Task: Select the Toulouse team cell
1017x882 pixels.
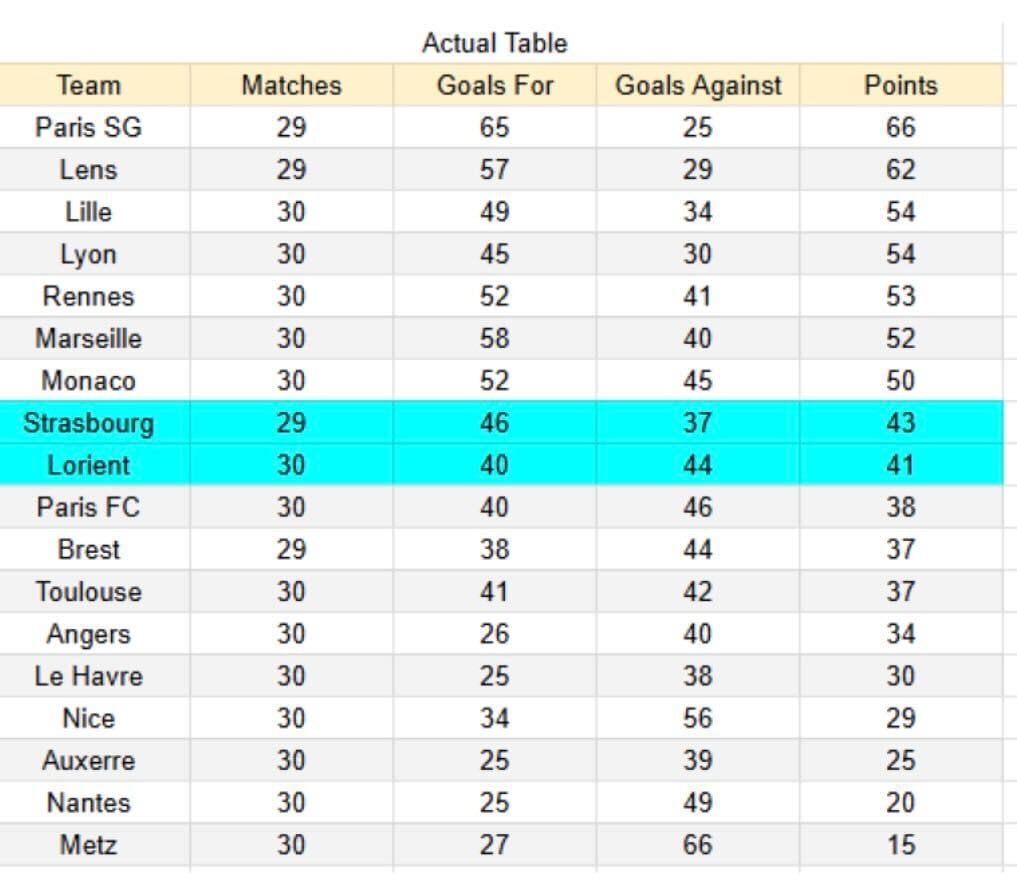Action: point(89,591)
